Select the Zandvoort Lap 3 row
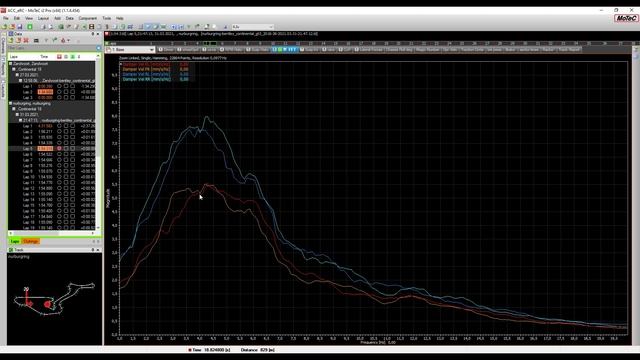The width and height of the screenshot is (640, 360). (x=51, y=98)
